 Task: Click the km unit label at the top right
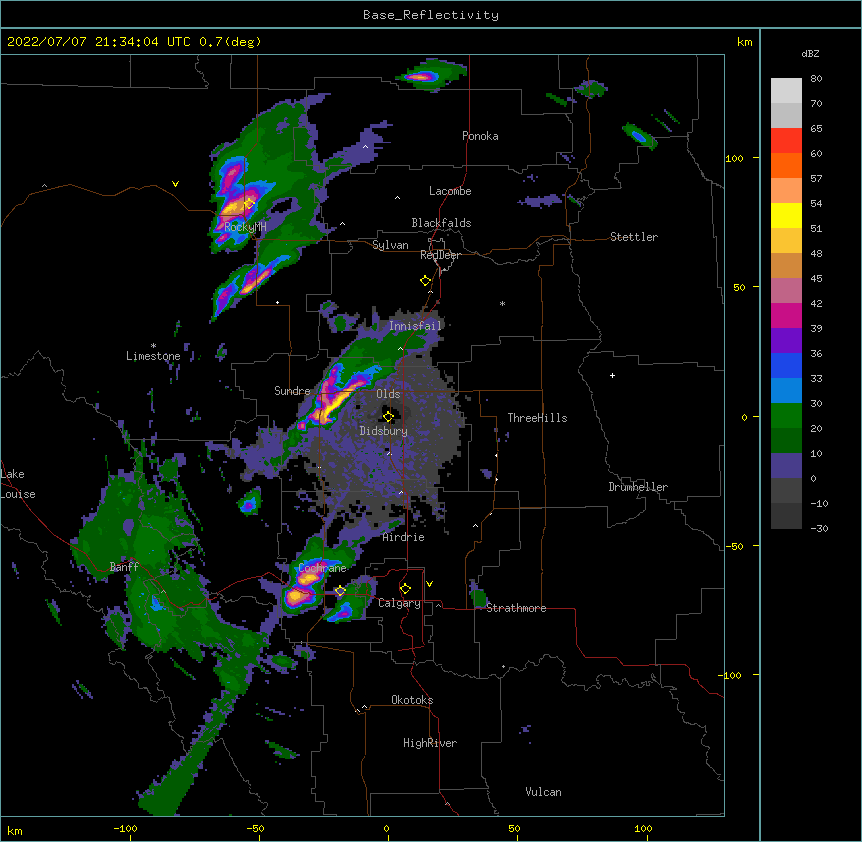tap(745, 42)
